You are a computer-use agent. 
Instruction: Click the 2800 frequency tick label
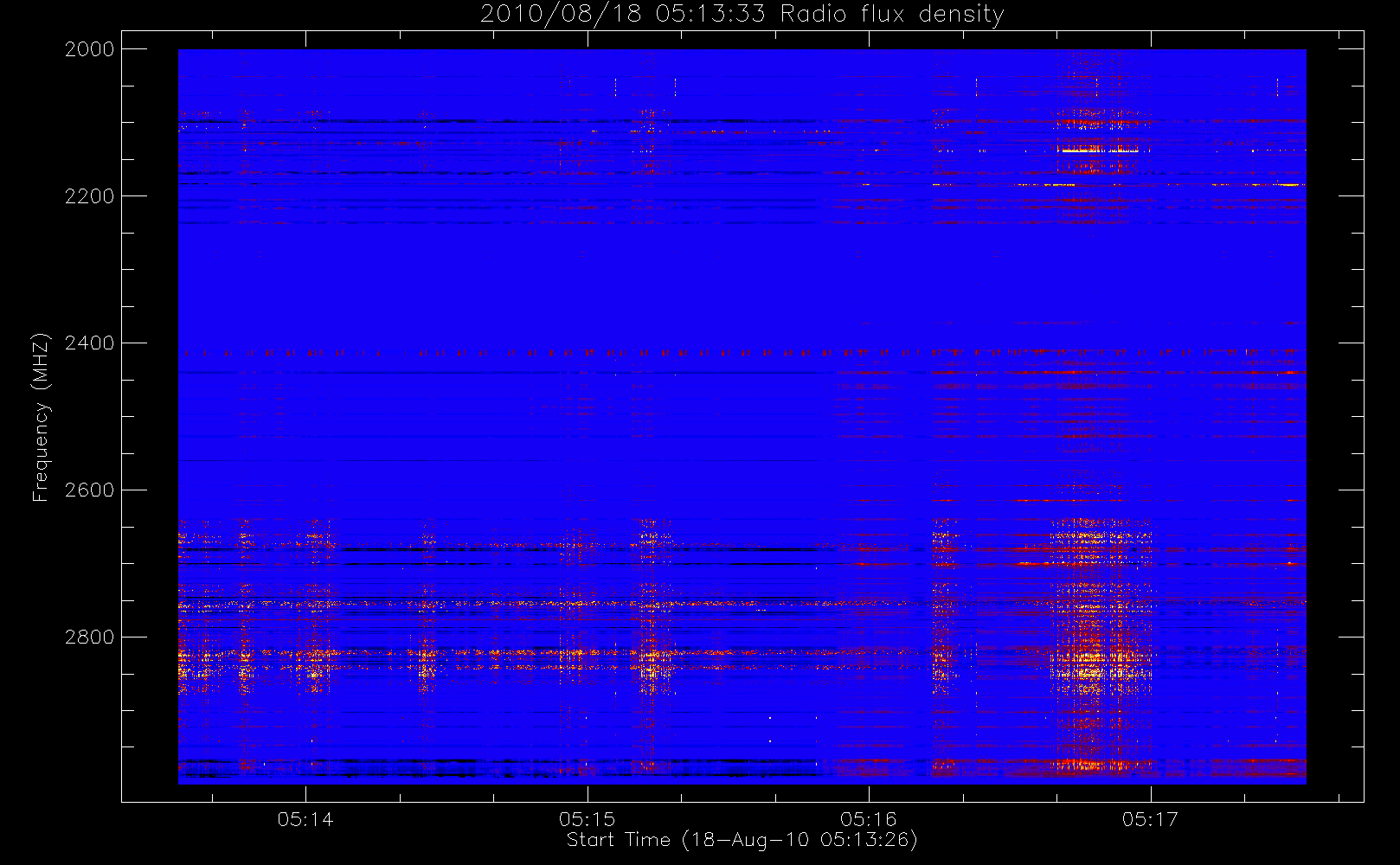[90, 638]
